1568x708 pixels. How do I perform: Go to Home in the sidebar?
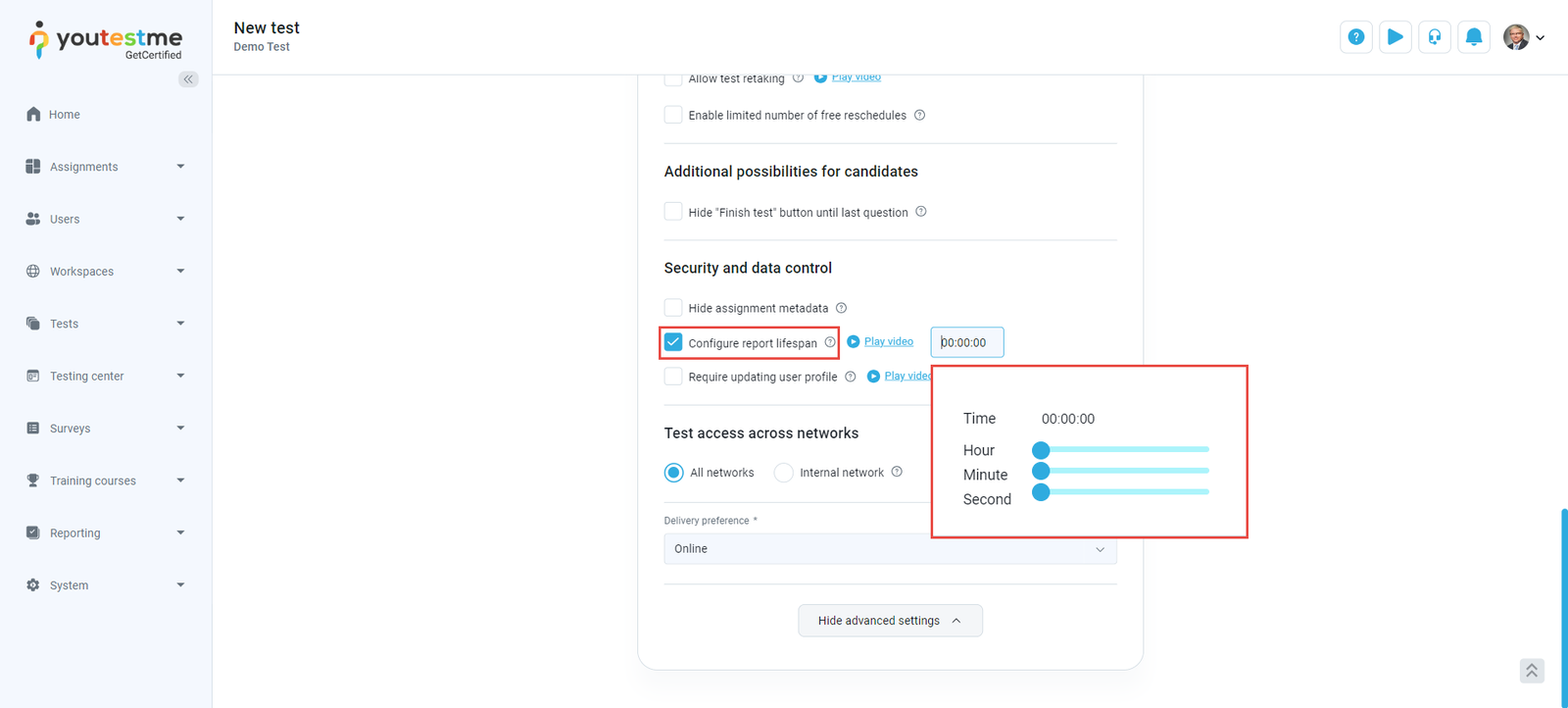click(x=65, y=115)
